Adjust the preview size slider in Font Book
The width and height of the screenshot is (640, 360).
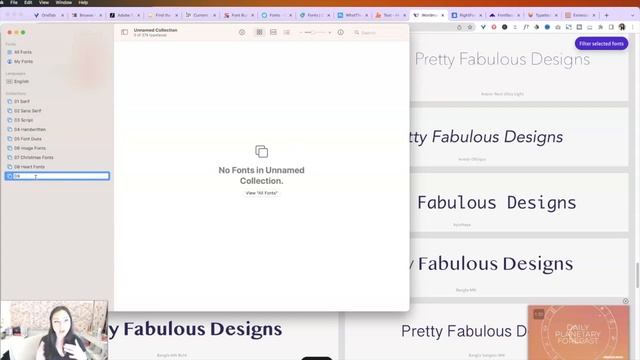pyautogui.click(x=313, y=32)
